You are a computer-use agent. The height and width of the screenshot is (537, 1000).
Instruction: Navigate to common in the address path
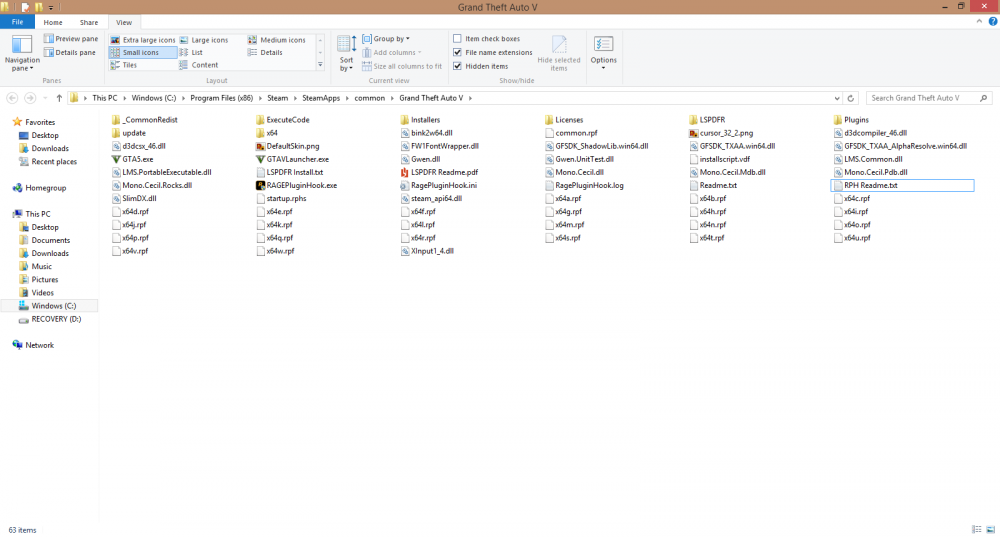369,98
